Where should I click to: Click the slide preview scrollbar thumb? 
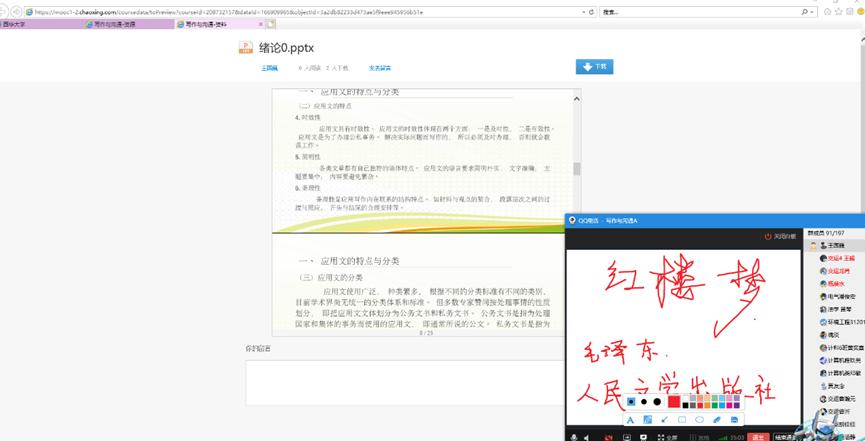577,169
